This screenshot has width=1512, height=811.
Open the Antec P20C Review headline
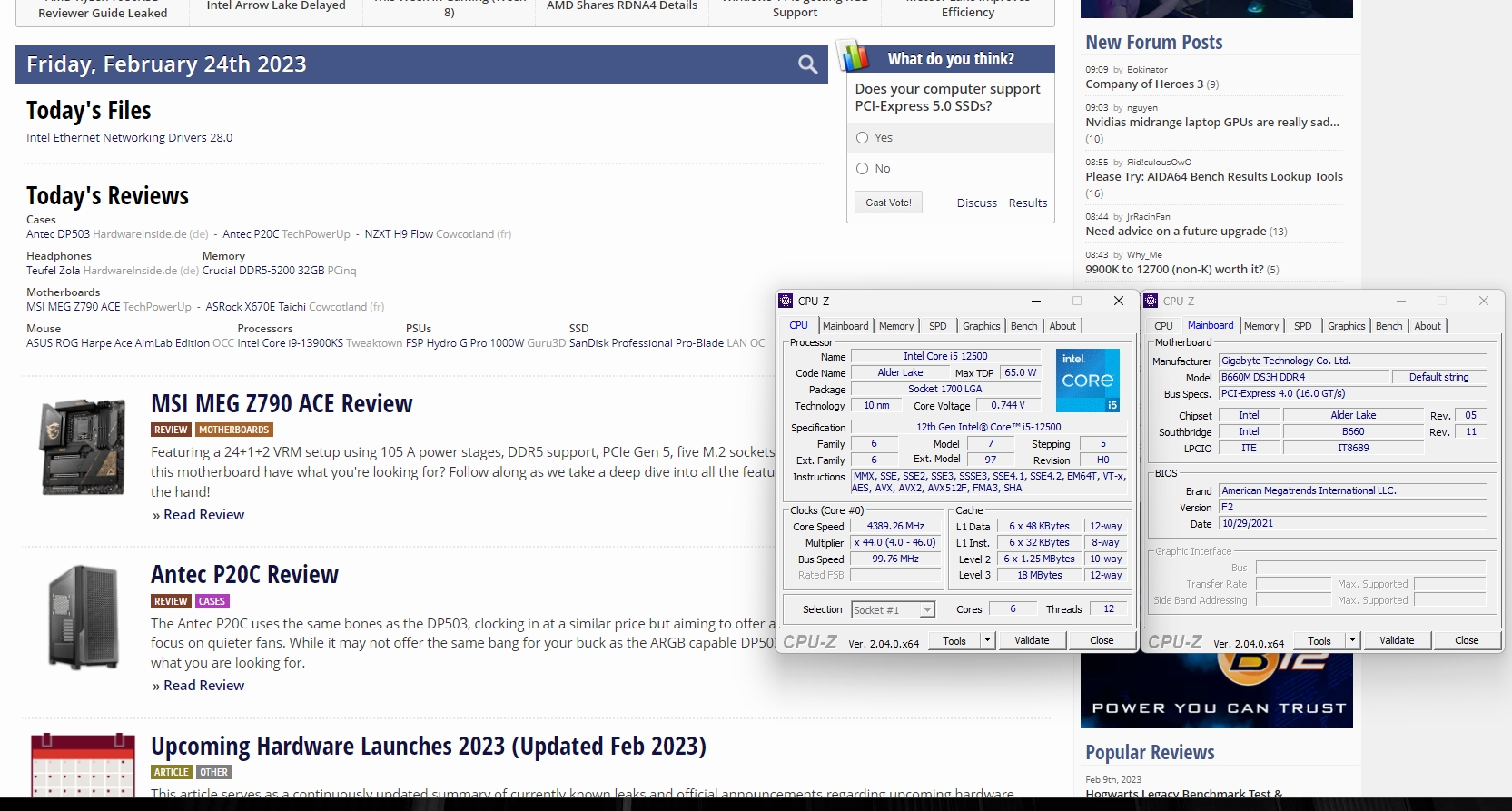(x=244, y=574)
